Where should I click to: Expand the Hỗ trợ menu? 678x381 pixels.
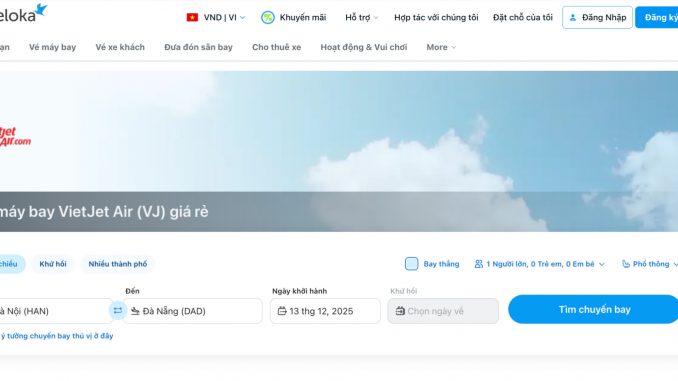(x=361, y=18)
